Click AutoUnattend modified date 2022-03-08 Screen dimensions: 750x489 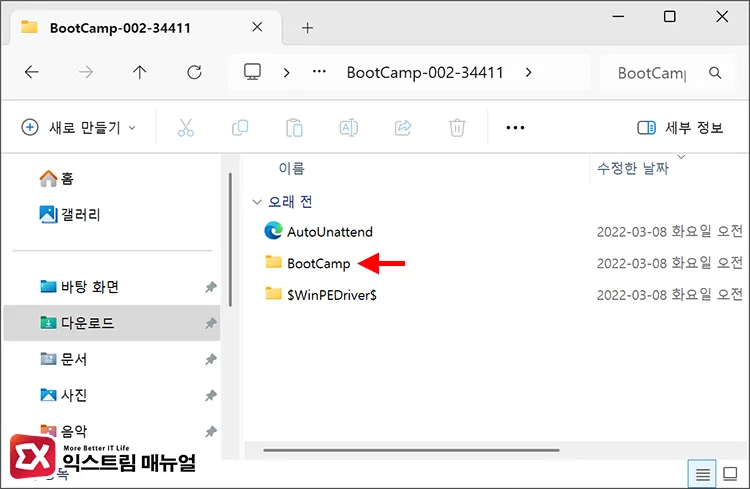669,232
